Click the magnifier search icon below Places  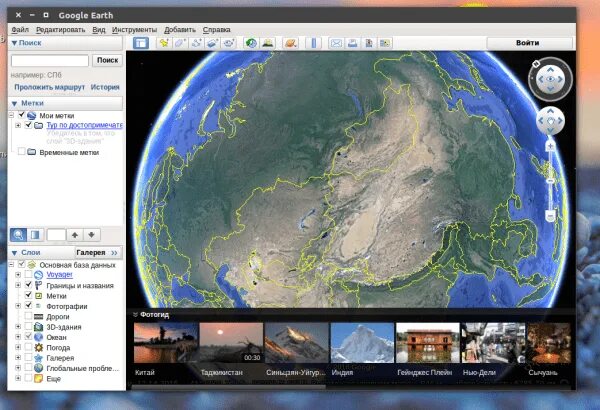18,235
